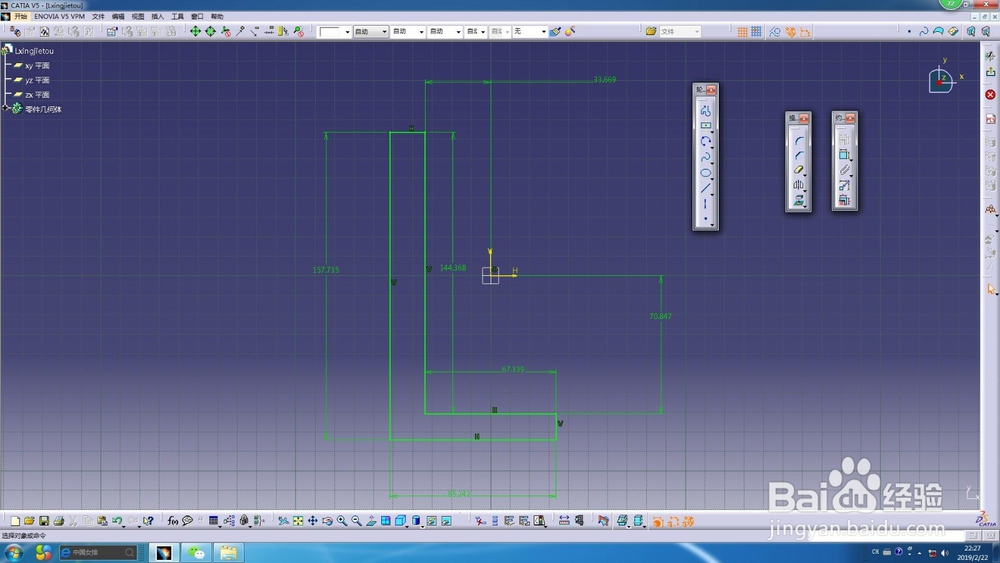Click the Exit Workbench icon at top right
Viewport: 1000px width, 563px height.
click(990, 72)
